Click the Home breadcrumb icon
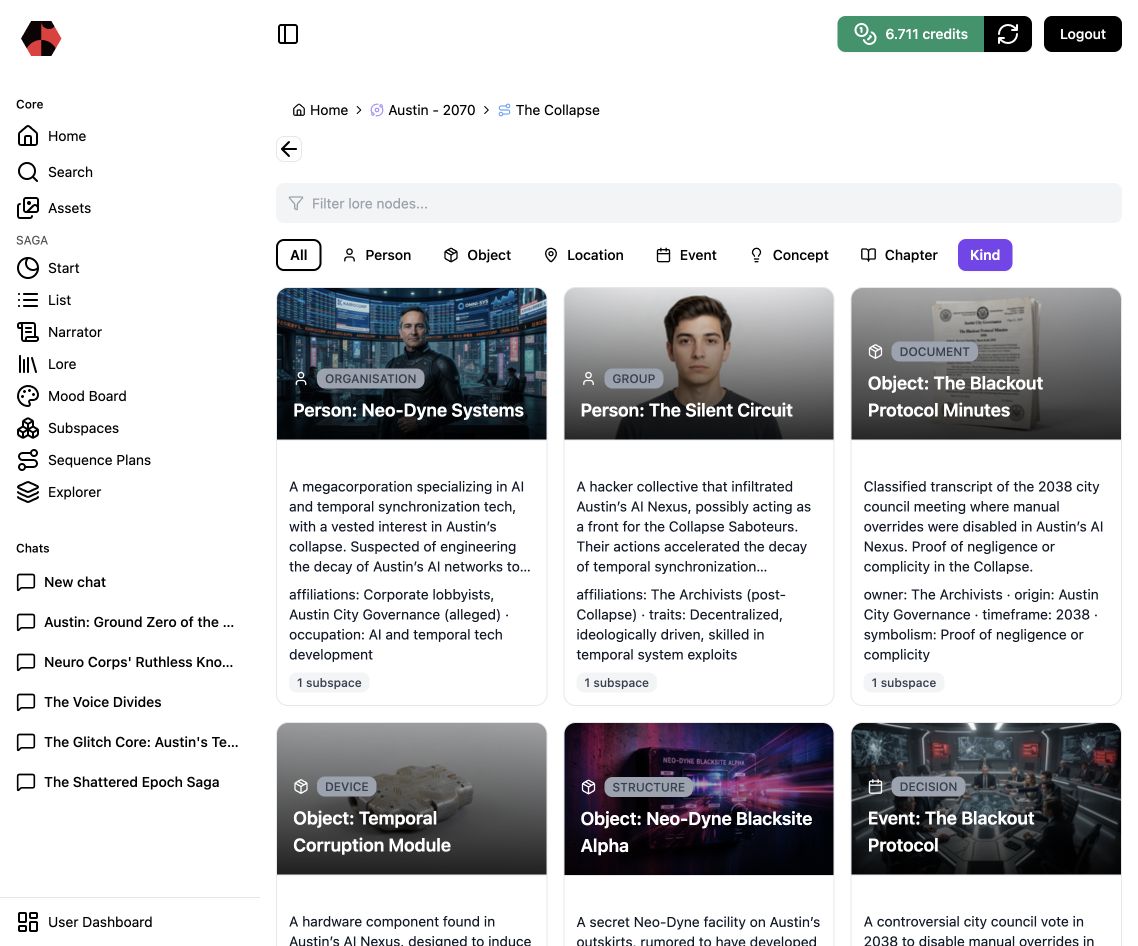The width and height of the screenshot is (1138, 946). (298, 110)
